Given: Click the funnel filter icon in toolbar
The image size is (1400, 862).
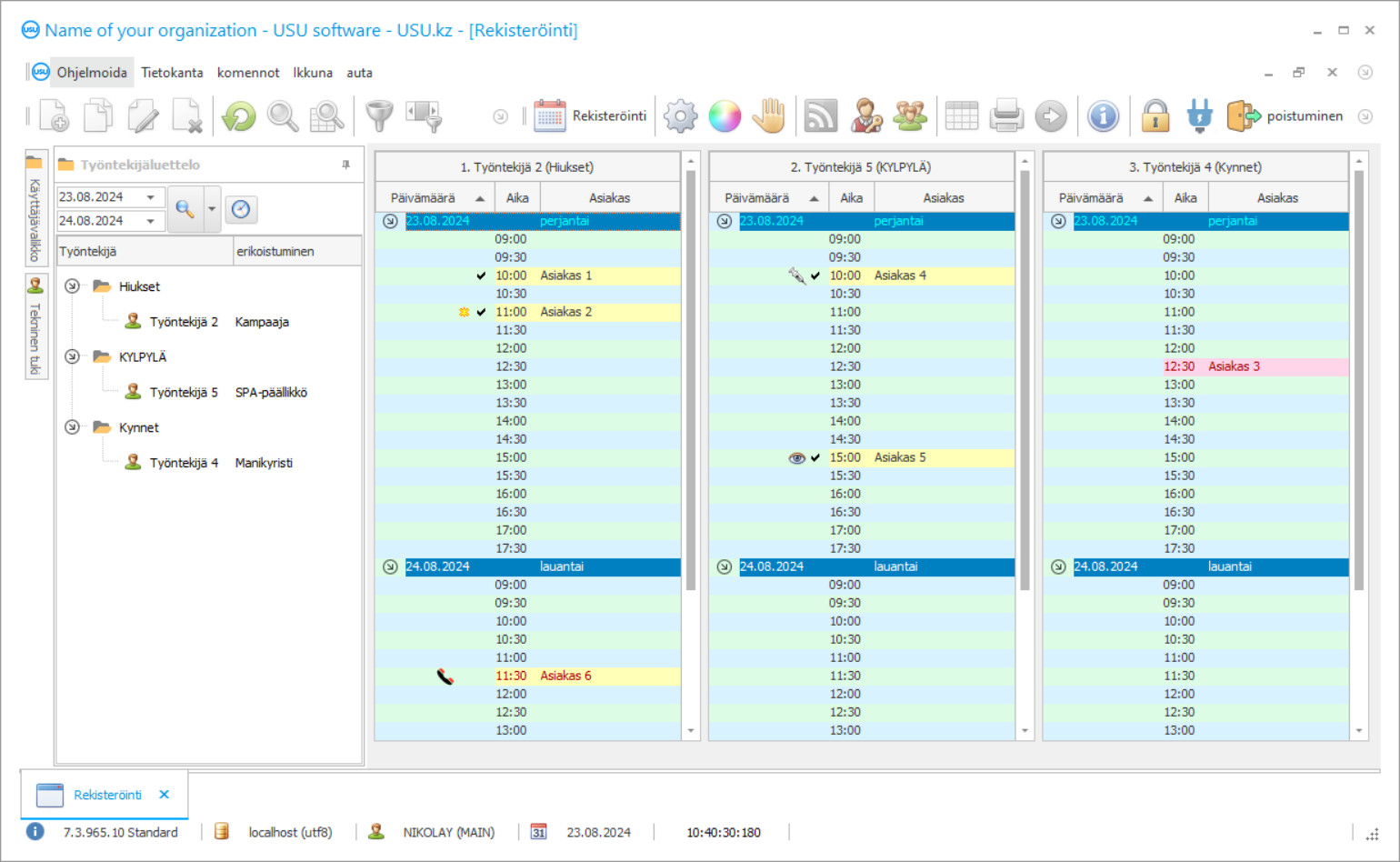Looking at the screenshot, I should tap(379, 116).
